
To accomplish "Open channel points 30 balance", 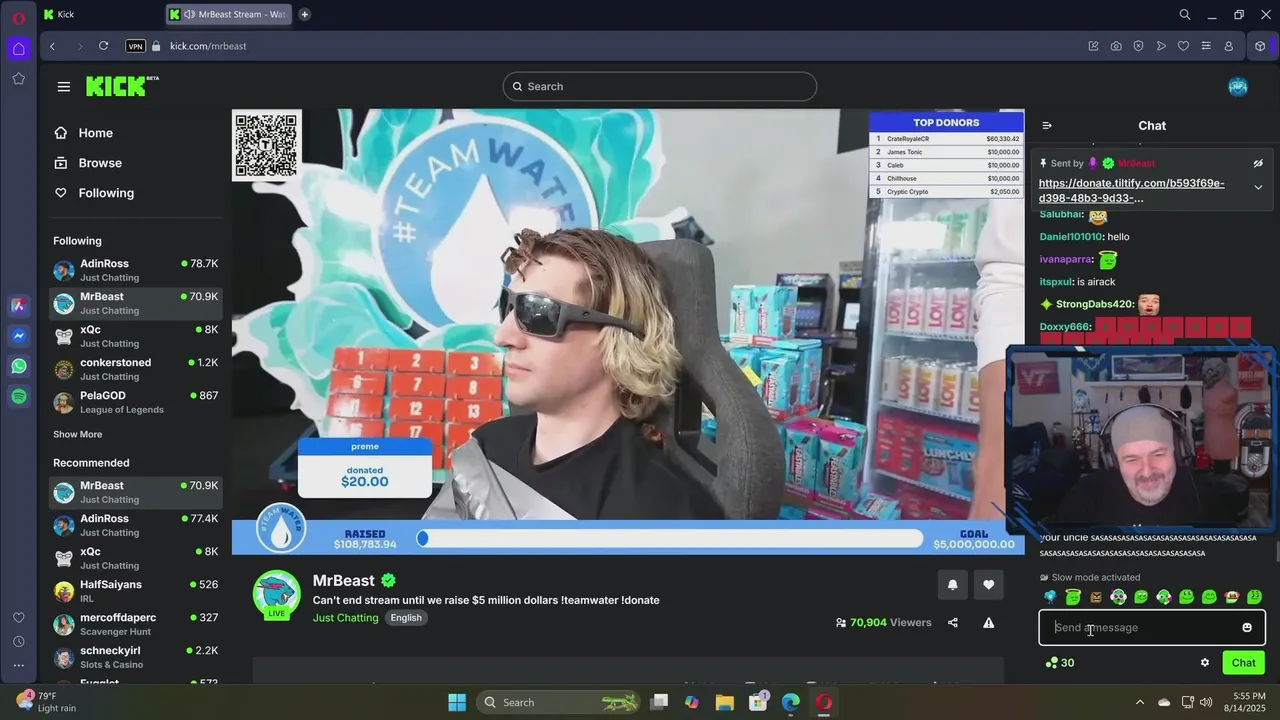I will pyautogui.click(x=1059, y=663).
